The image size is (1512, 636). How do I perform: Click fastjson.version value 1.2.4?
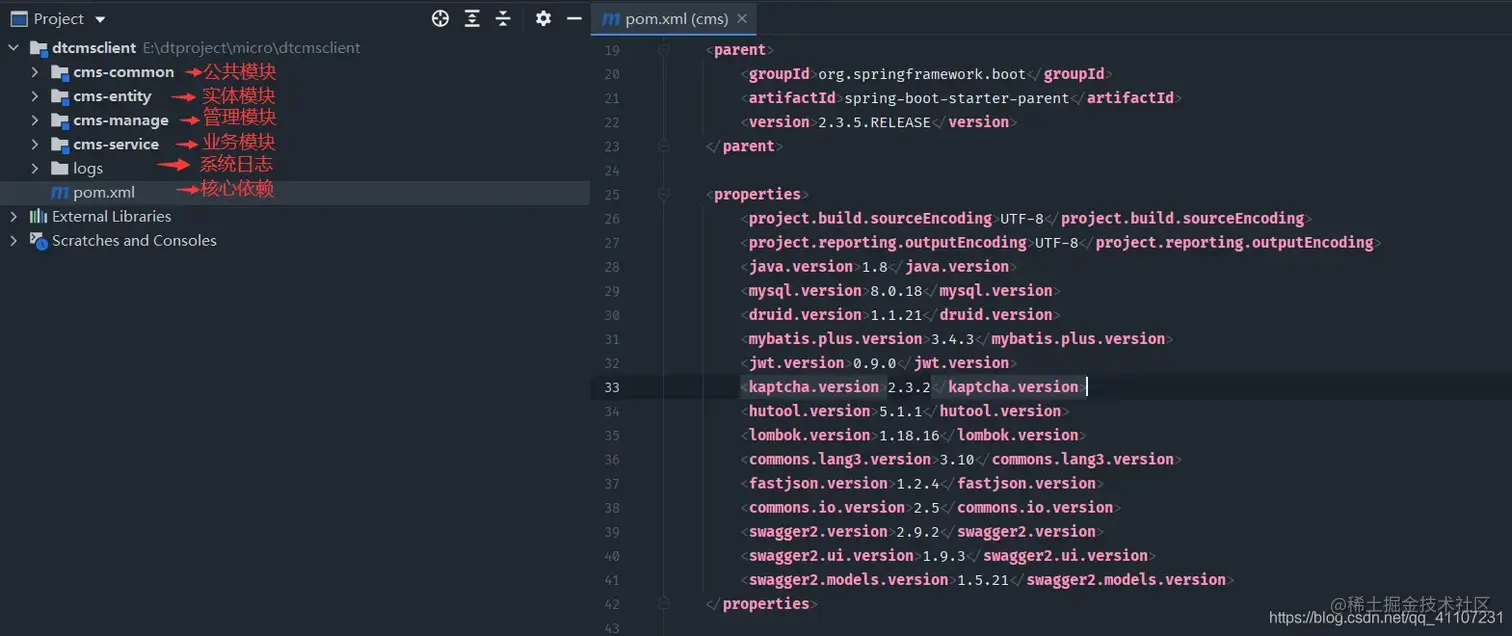[x=918, y=483]
